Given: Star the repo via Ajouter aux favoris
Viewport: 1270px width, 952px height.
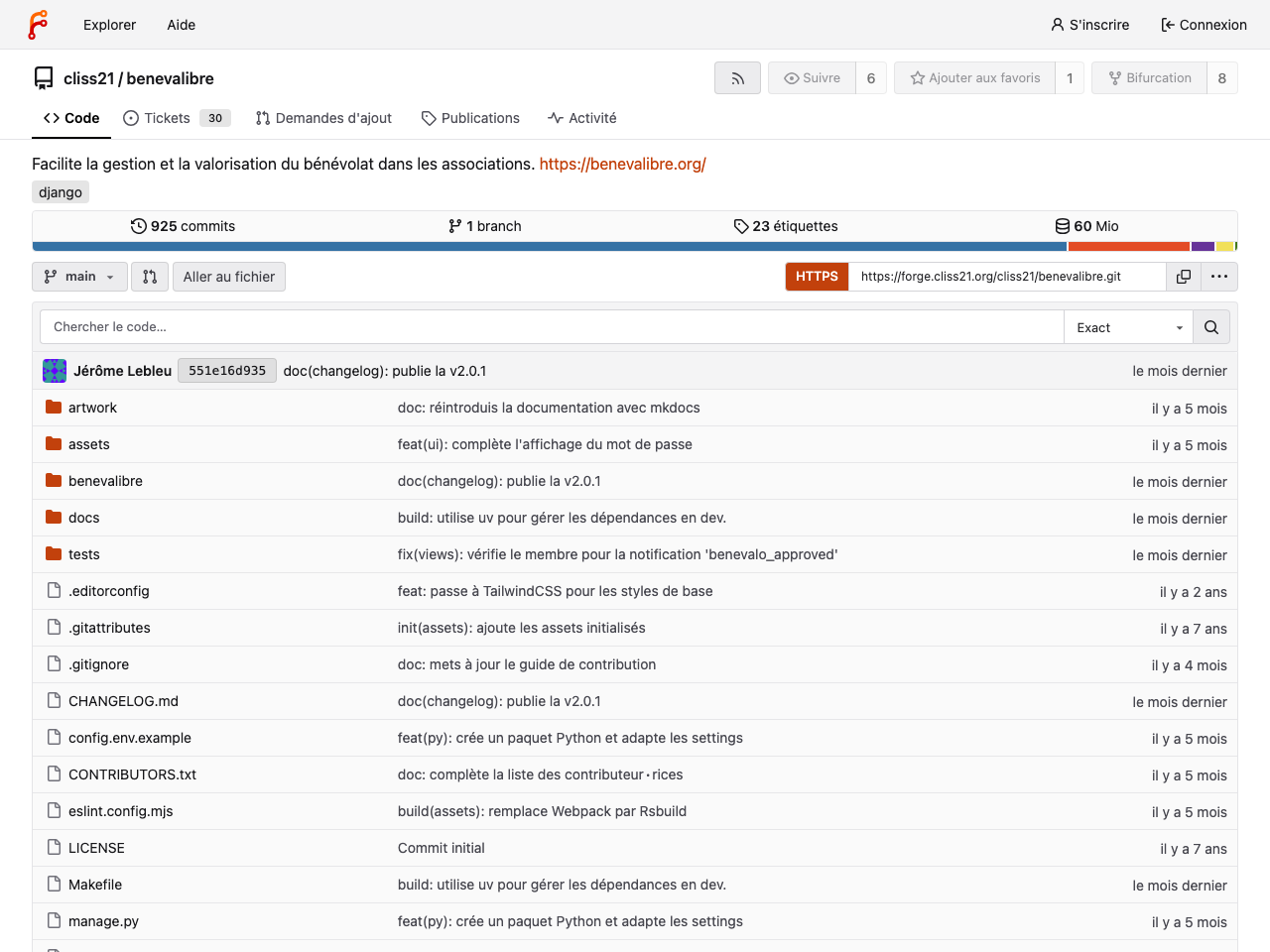Looking at the screenshot, I should pyautogui.click(x=974, y=77).
